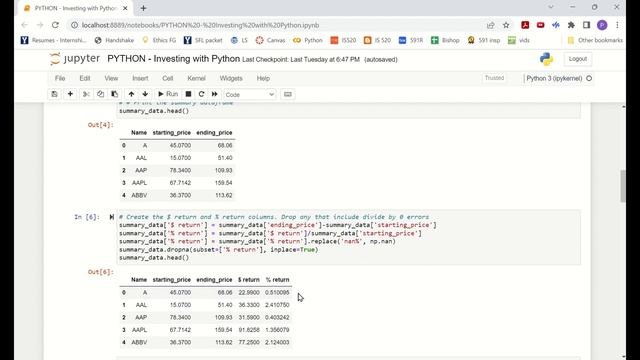Screen dimensions: 640x360
Task: Open the command palette keyboard icon
Action: [x=288, y=94]
